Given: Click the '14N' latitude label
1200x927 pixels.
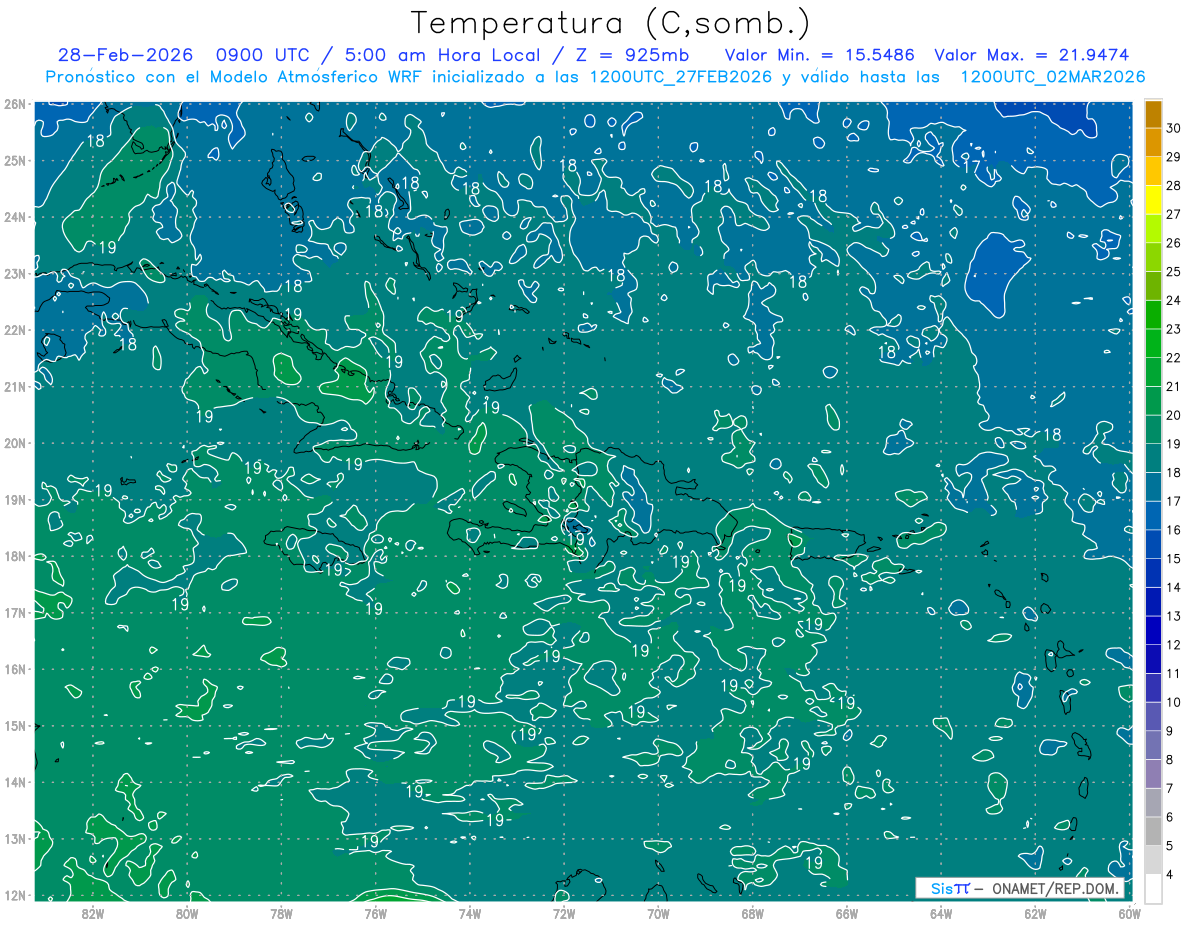Looking at the screenshot, I should click(16, 782).
